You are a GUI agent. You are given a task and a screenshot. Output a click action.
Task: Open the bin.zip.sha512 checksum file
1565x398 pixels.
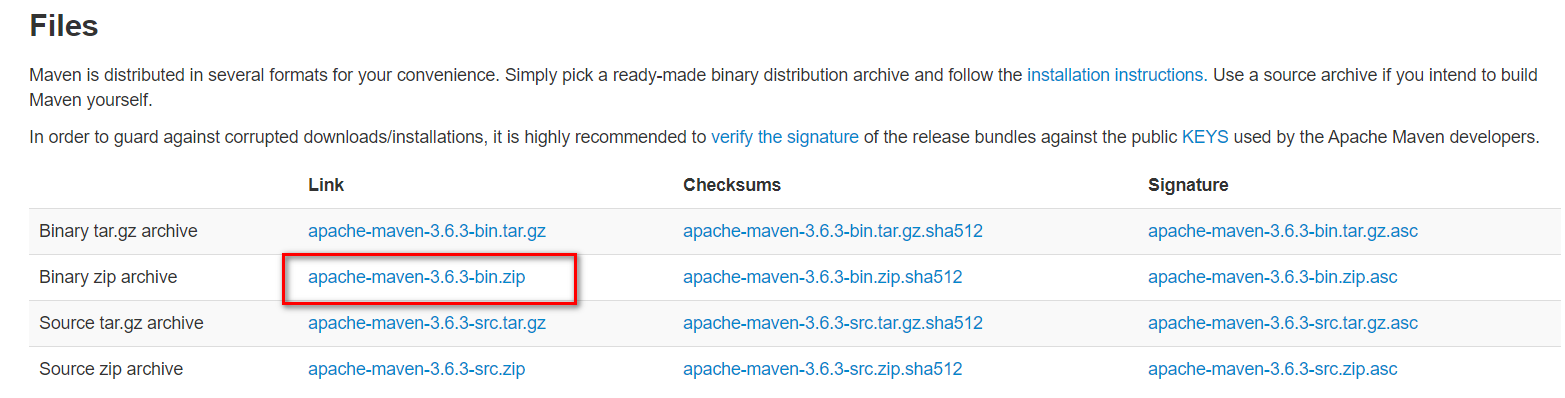coord(823,277)
